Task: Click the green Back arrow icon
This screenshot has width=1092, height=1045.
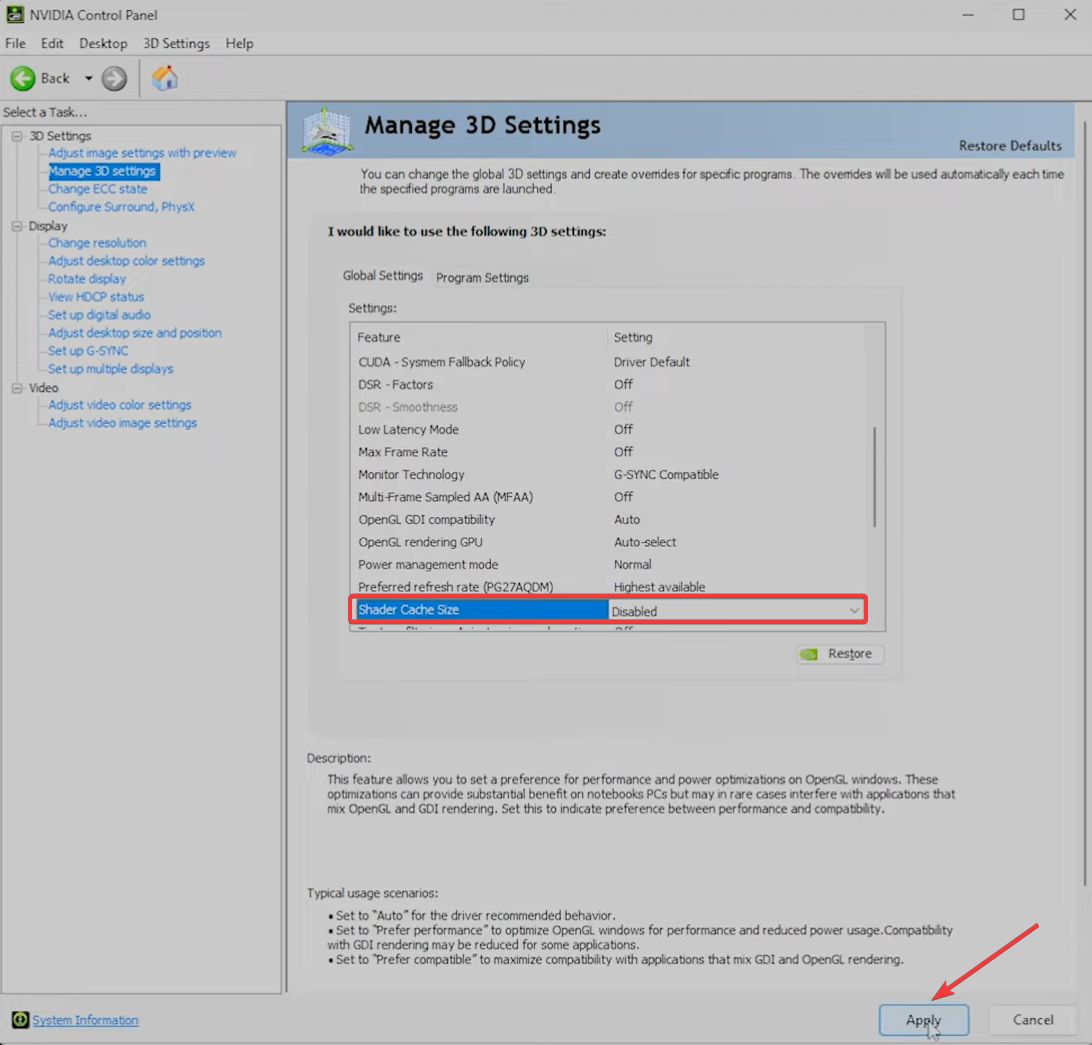Action: [23, 79]
